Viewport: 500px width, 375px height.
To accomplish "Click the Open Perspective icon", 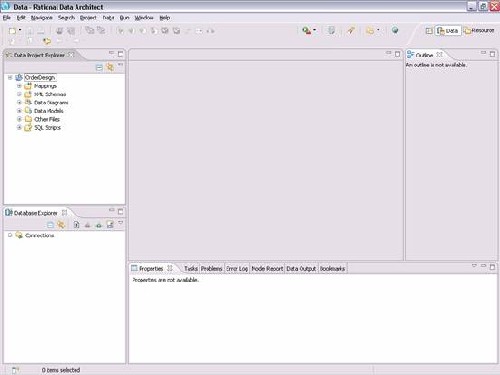I will (x=429, y=31).
